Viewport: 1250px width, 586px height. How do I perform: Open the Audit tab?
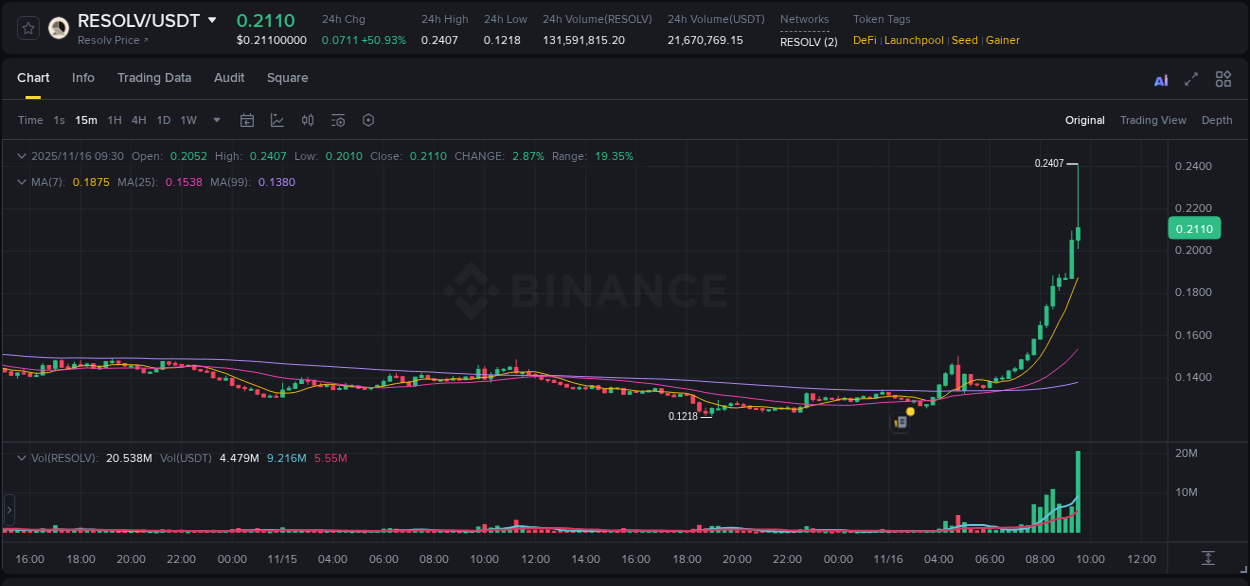pos(229,78)
